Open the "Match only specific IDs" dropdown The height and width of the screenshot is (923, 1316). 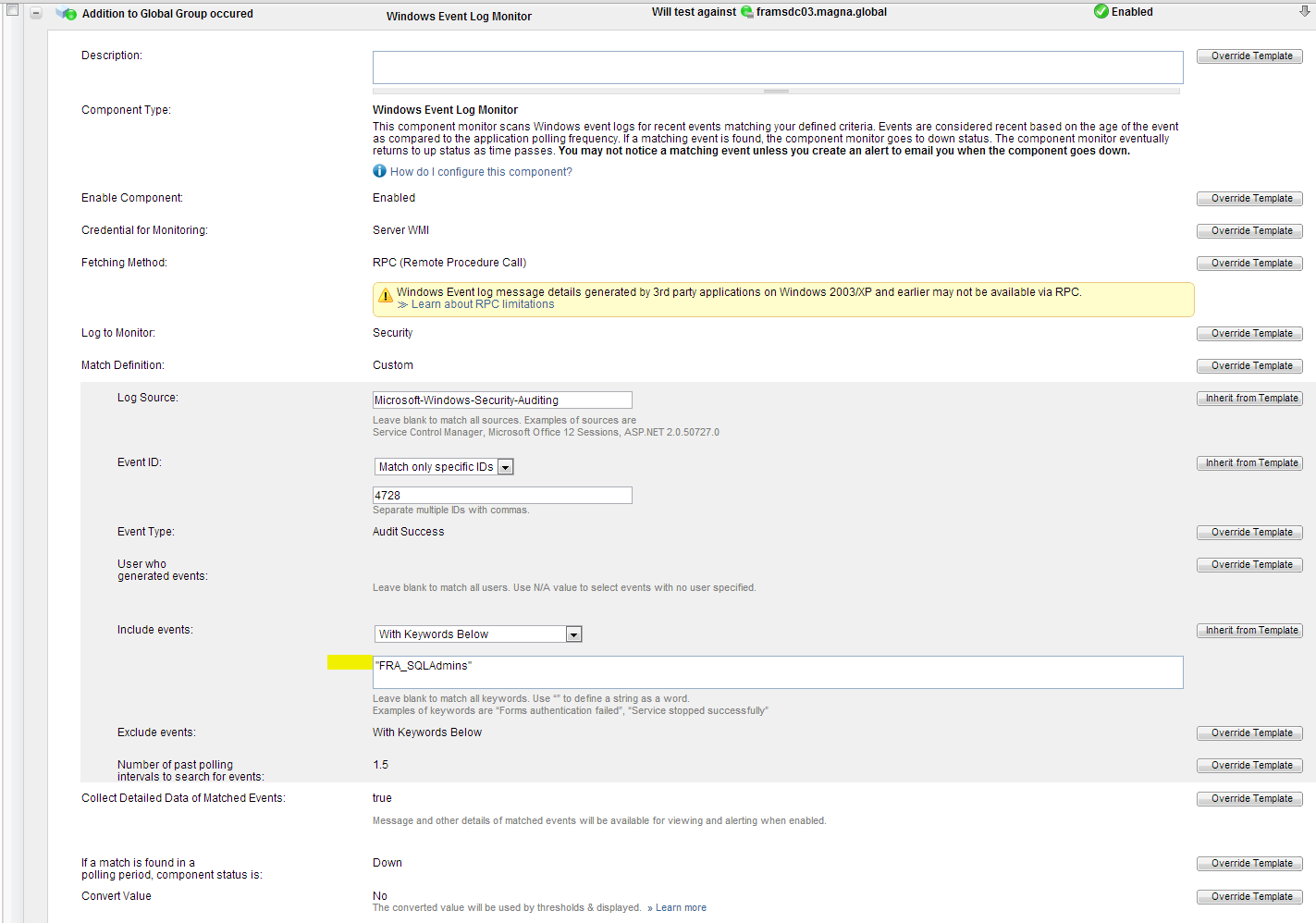[505, 466]
